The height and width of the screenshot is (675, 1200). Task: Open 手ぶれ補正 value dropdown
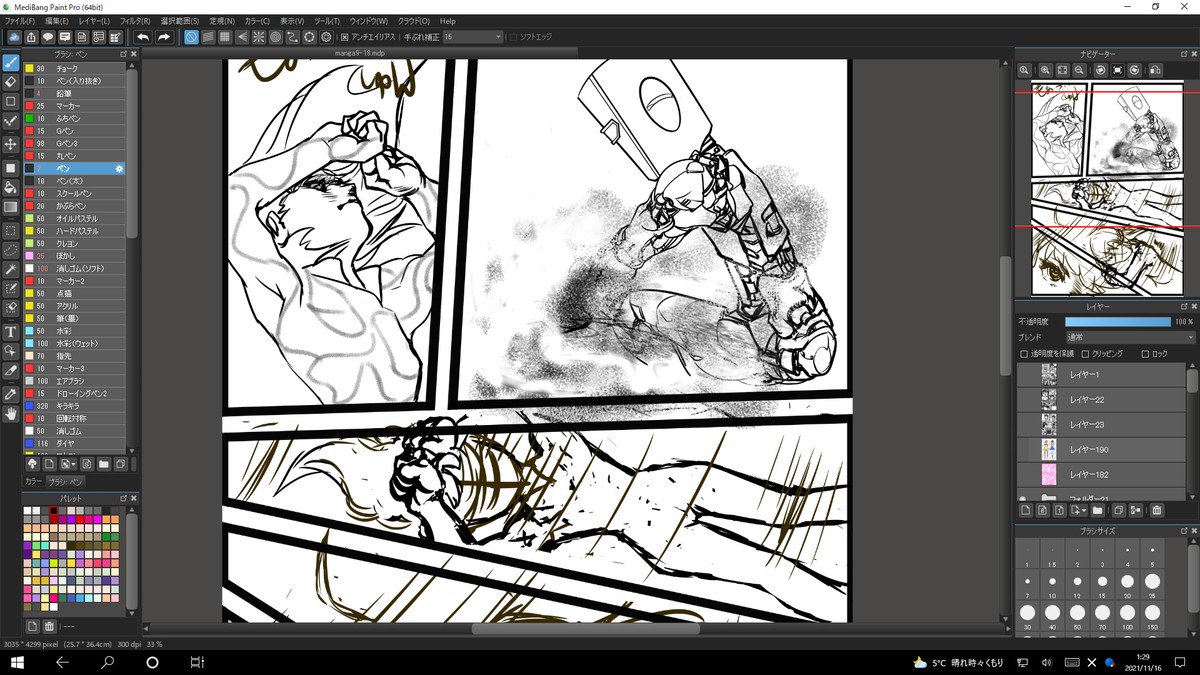pos(473,37)
